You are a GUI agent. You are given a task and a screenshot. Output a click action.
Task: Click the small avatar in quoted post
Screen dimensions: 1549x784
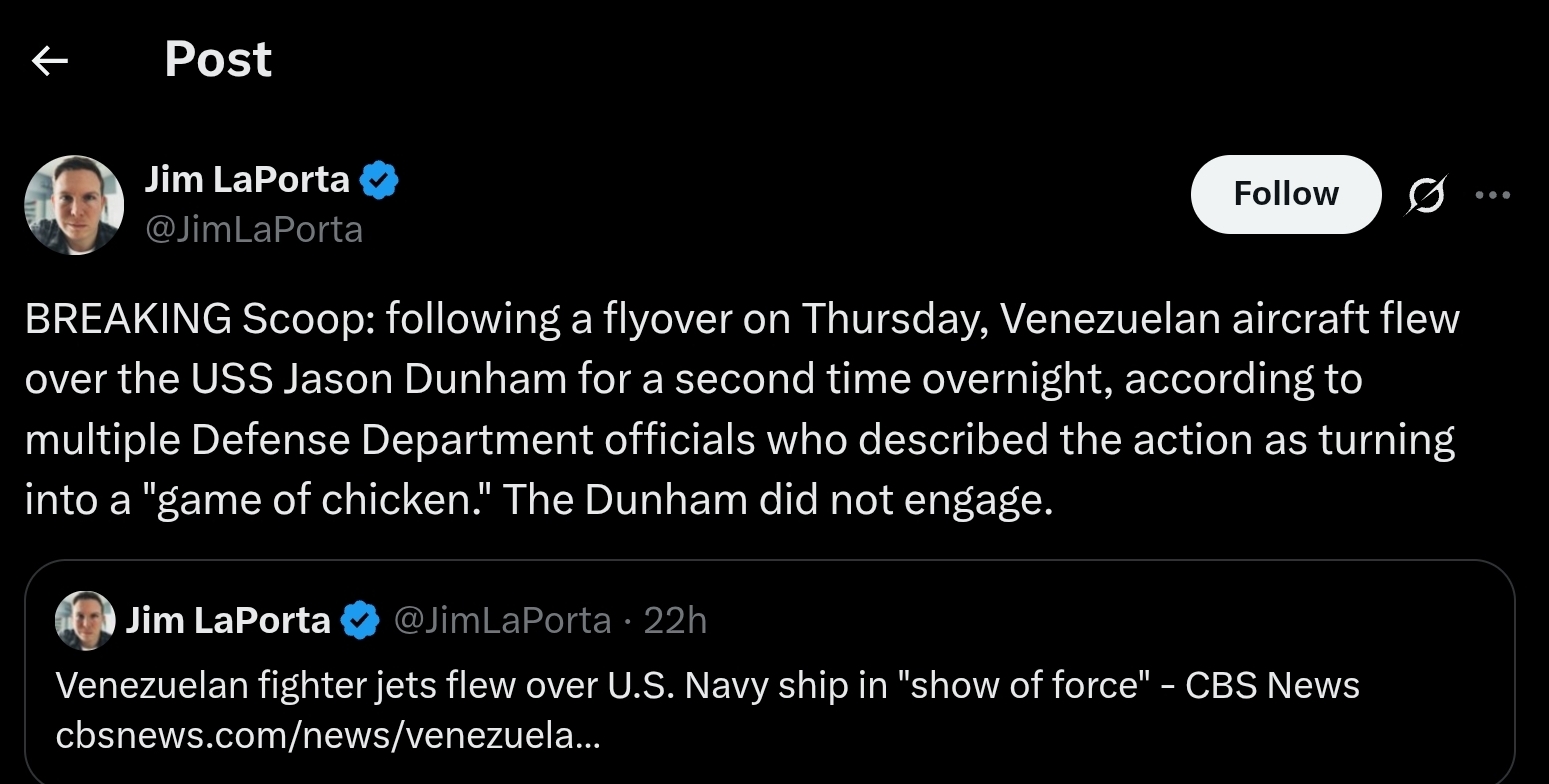(84, 620)
